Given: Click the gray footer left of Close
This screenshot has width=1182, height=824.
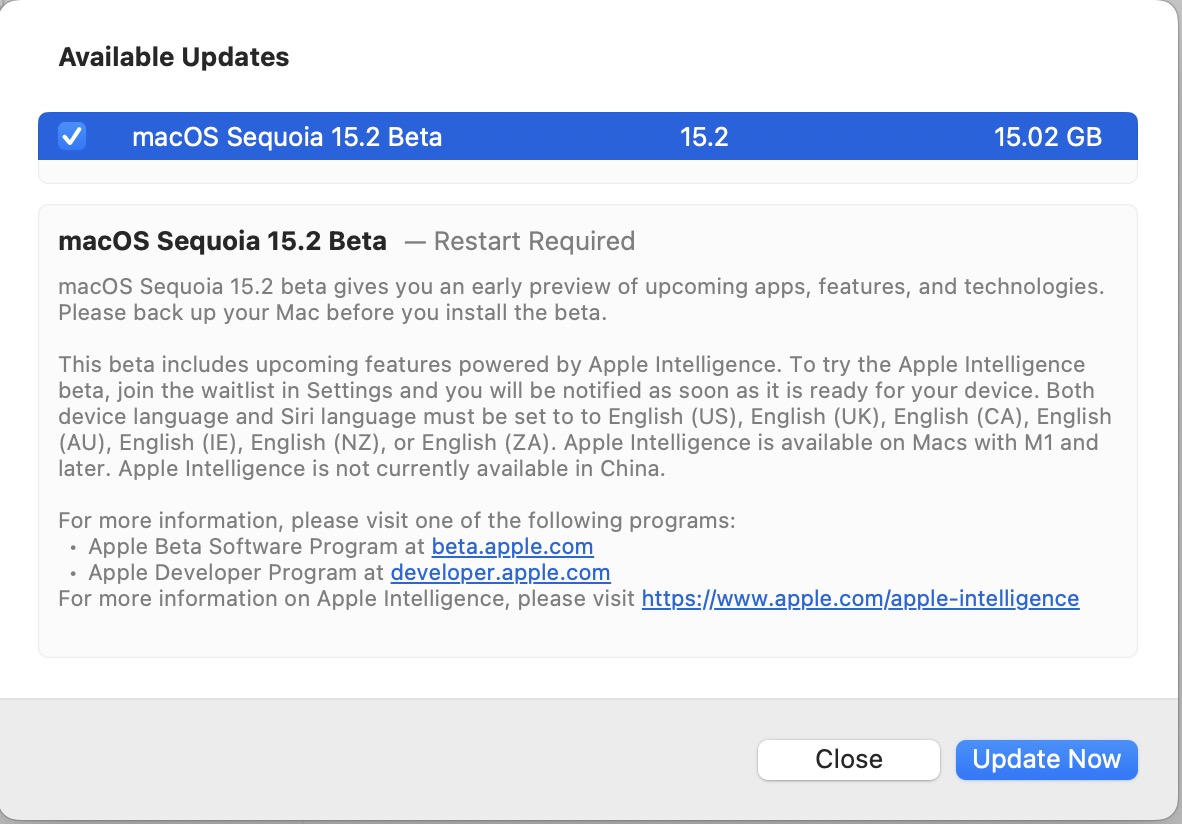Looking at the screenshot, I should [380, 760].
